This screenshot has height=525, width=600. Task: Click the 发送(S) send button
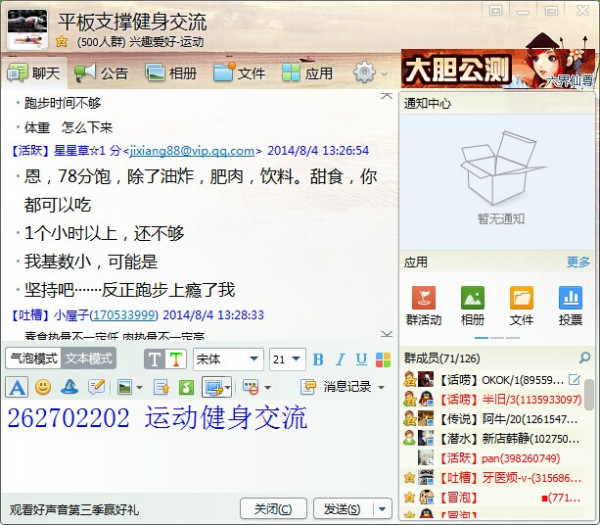(x=342, y=509)
